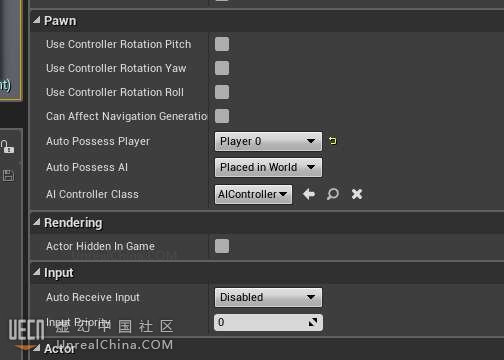This screenshot has width=504, height=360.
Task: Click the AI Controller Class label
Action: tap(92, 194)
